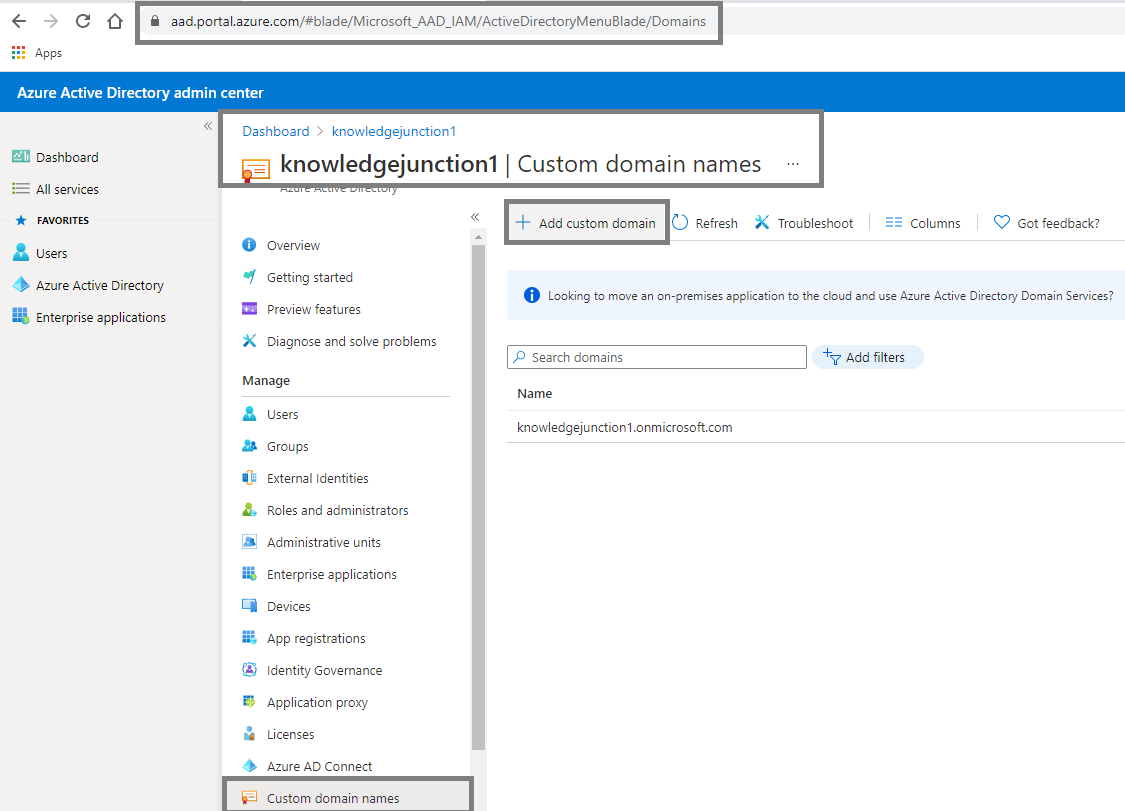Click into the Search domains field
The height and width of the screenshot is (811, 1125).
[656, 357]
